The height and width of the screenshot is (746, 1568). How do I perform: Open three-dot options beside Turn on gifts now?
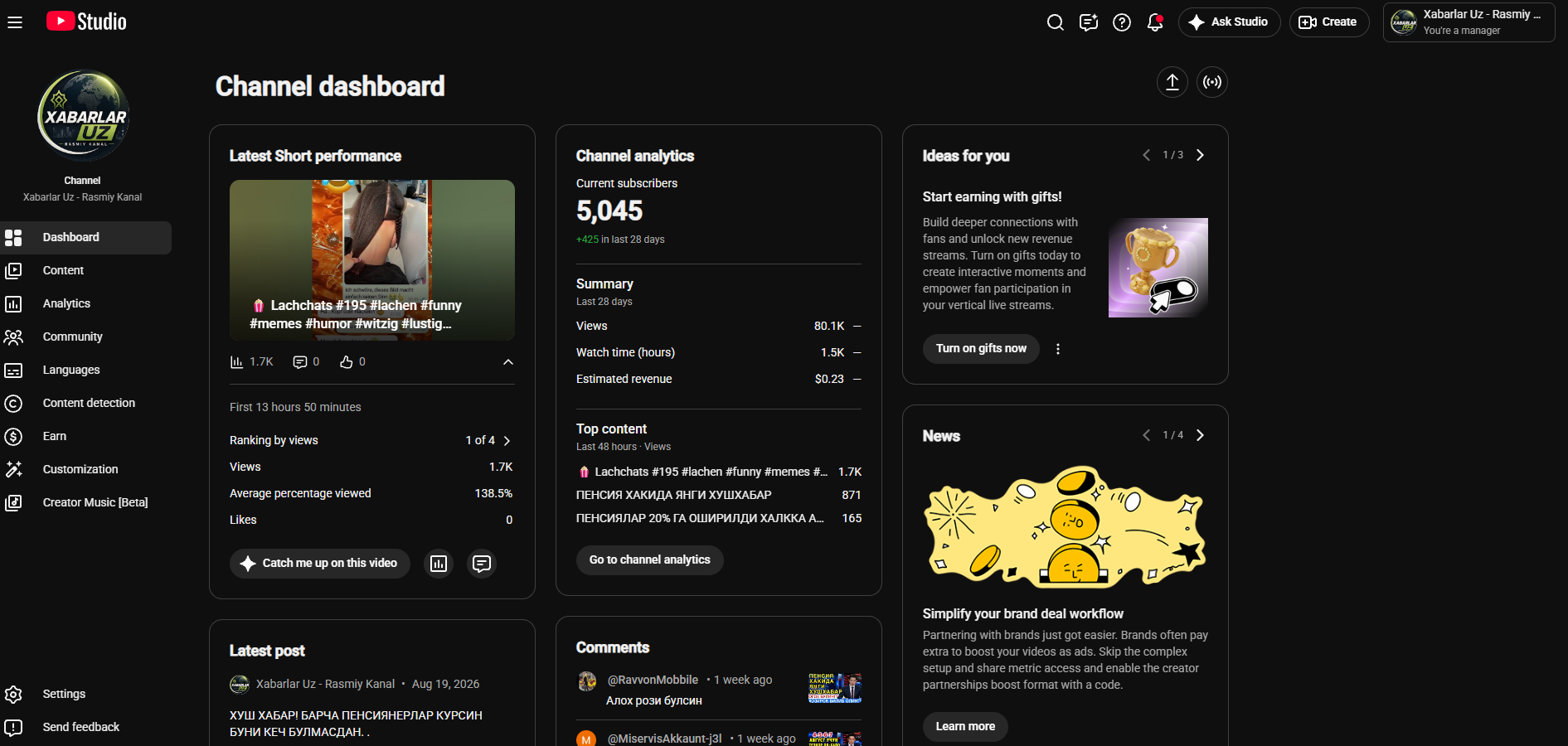(x=1058, y=349)
